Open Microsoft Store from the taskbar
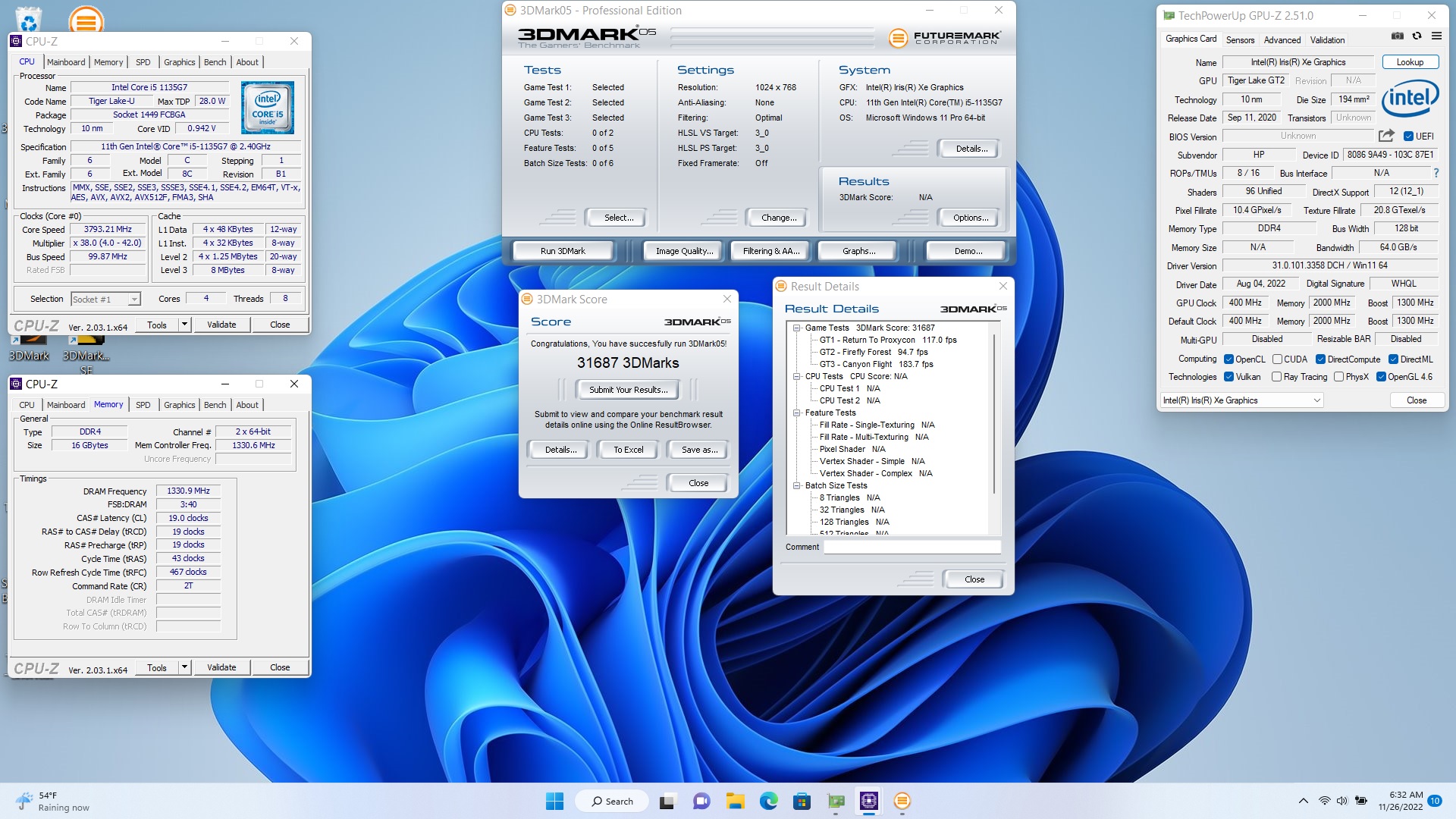Image resolution: width=1456 pixels, height=819 pixels. pos(802,801)
